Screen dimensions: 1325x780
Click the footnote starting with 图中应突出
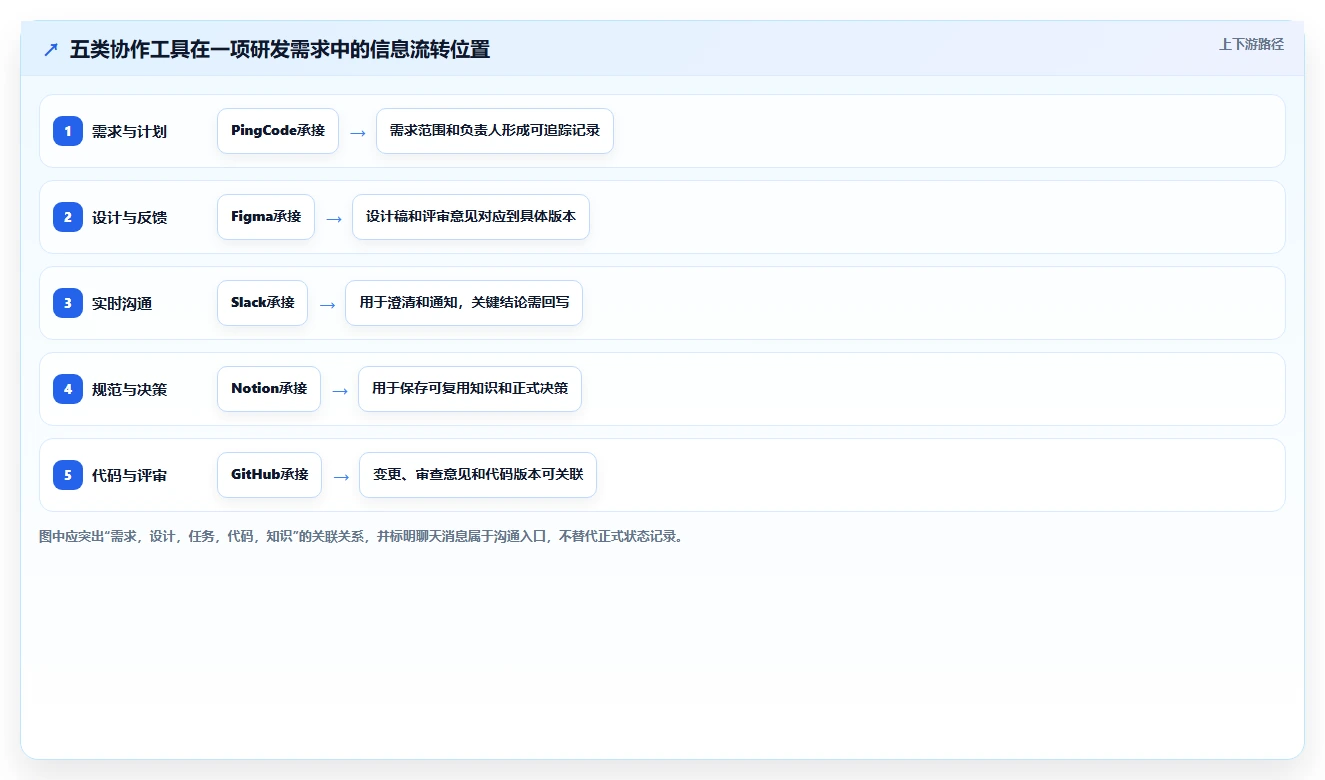tap(363, 537)
